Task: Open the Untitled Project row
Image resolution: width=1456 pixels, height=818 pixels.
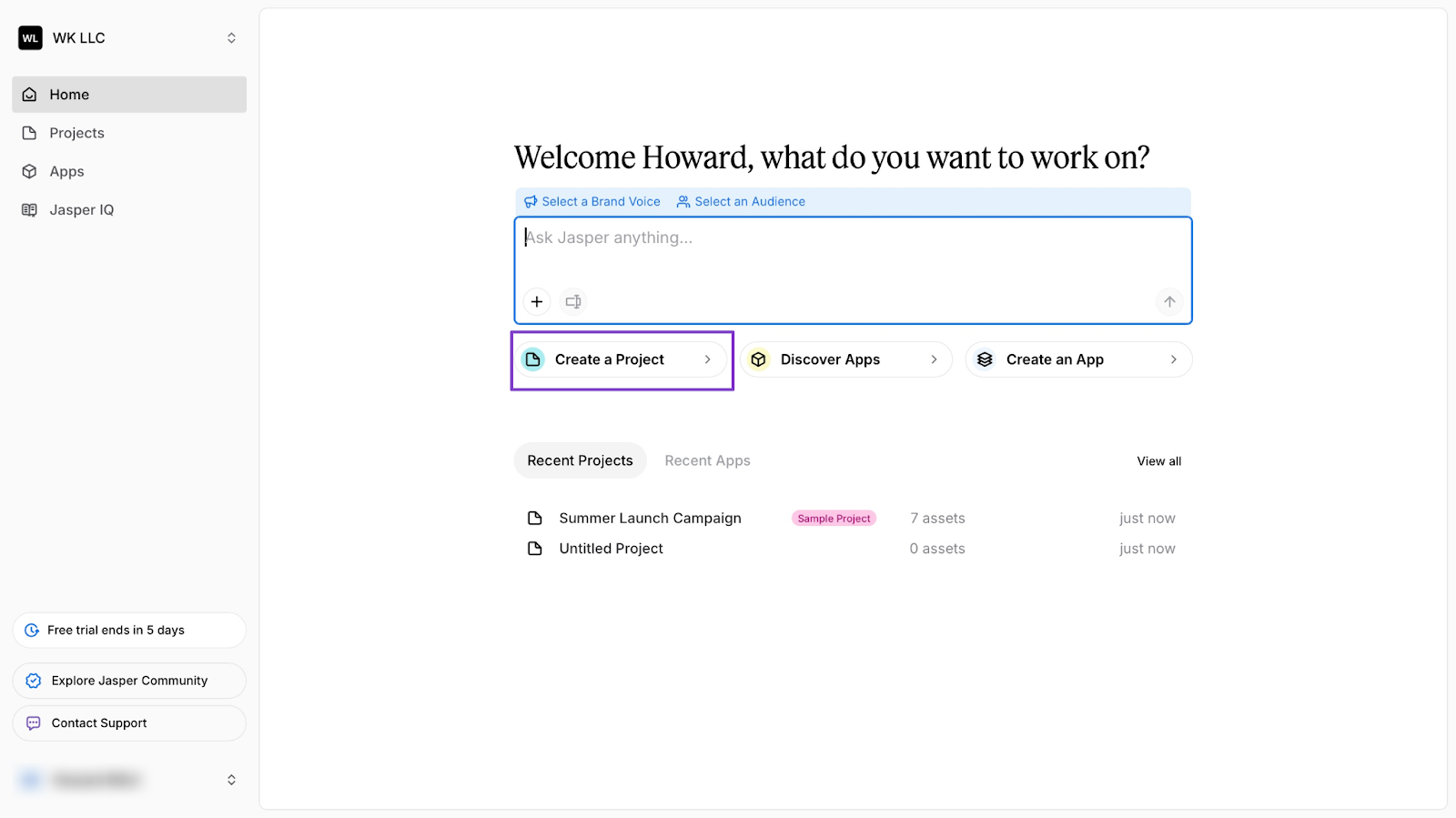Action: pos(853,549)
